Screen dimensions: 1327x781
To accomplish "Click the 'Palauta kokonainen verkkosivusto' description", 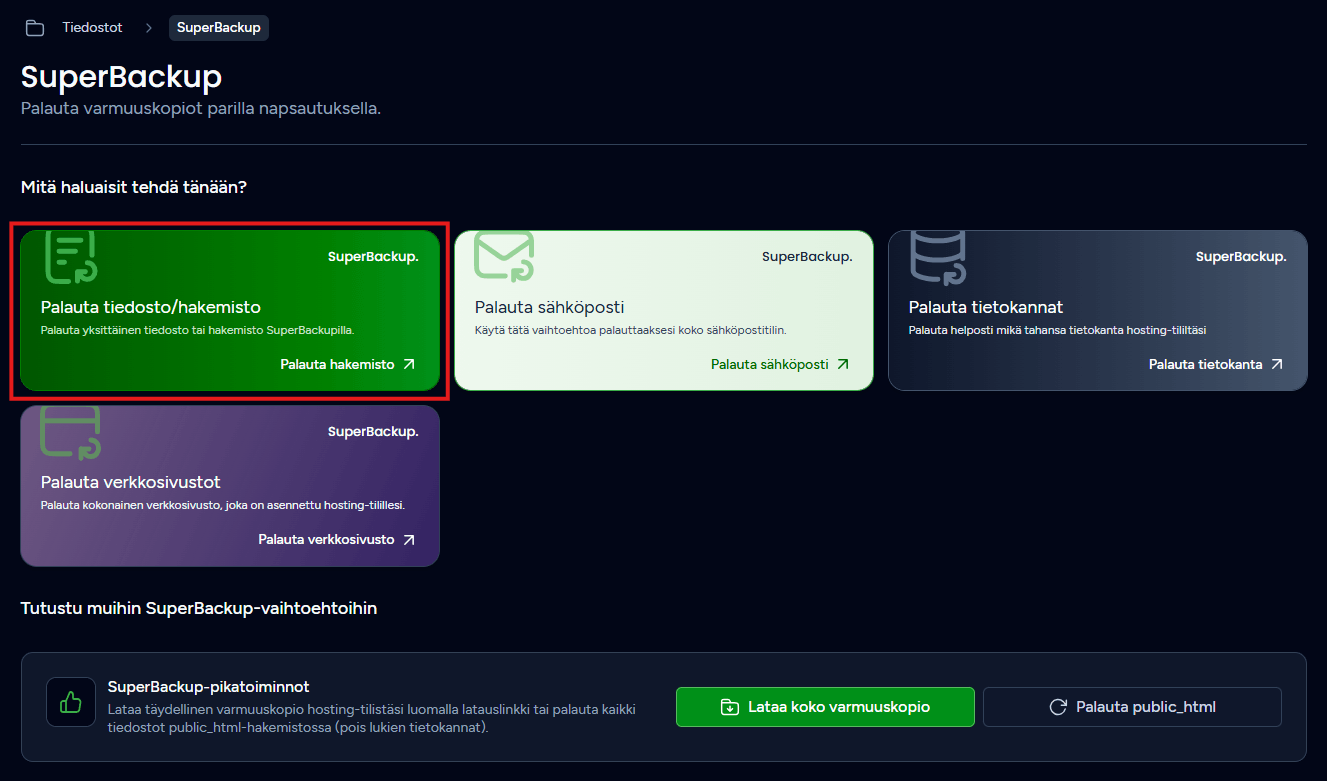I will click(x=223, y=505).
